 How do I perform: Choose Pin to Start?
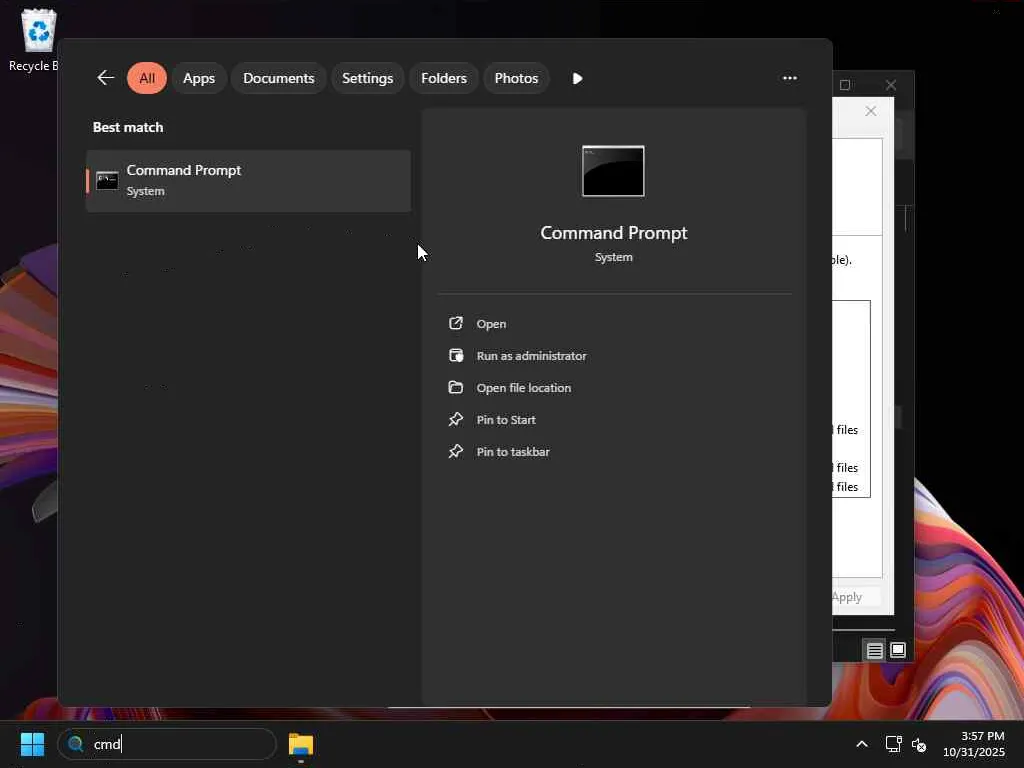(505, 420)
